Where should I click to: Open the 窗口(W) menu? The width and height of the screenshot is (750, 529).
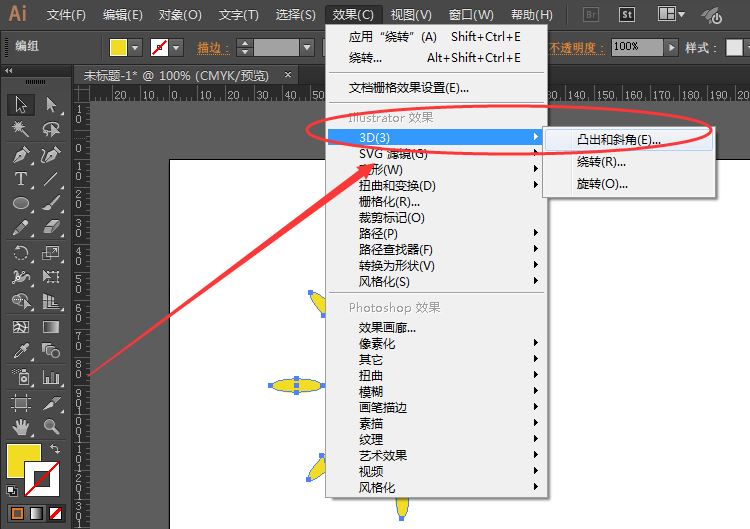tap(471, 15)
